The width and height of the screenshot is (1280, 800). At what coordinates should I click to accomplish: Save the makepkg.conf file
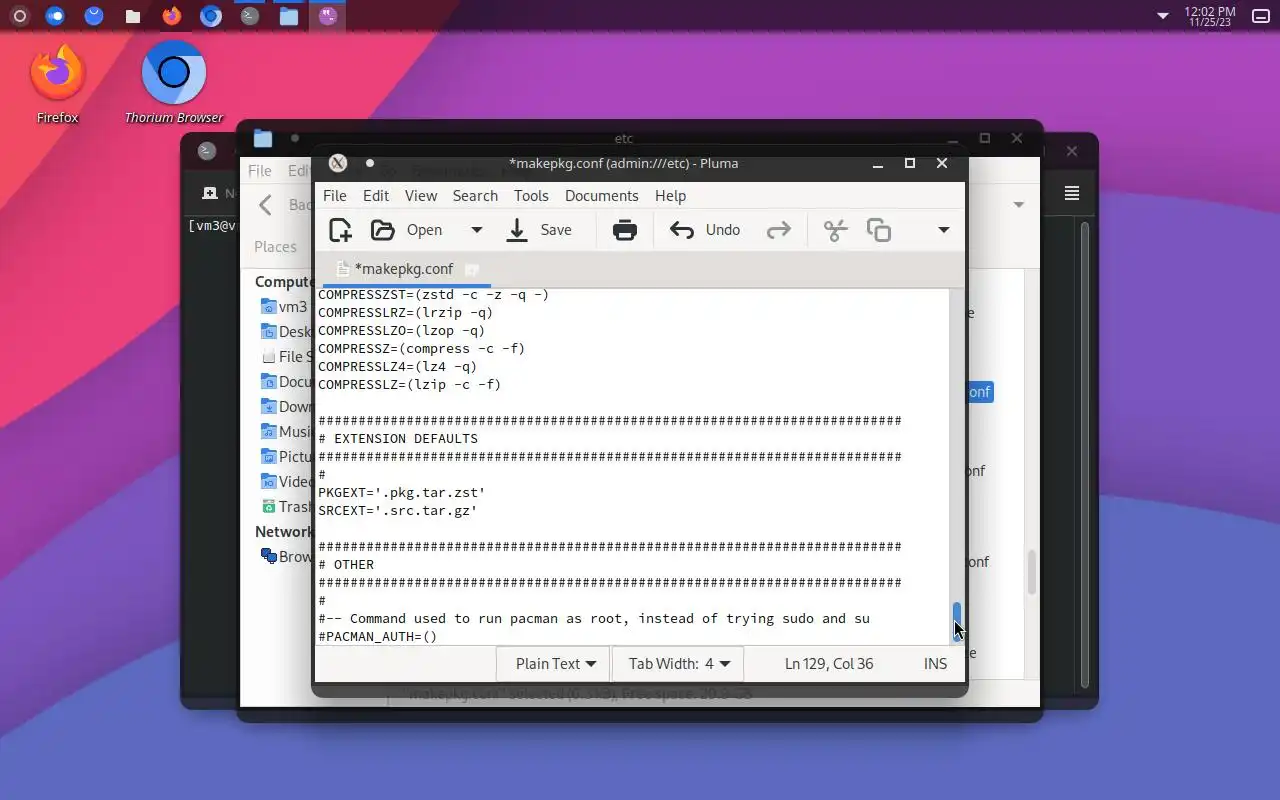(539, 230)
